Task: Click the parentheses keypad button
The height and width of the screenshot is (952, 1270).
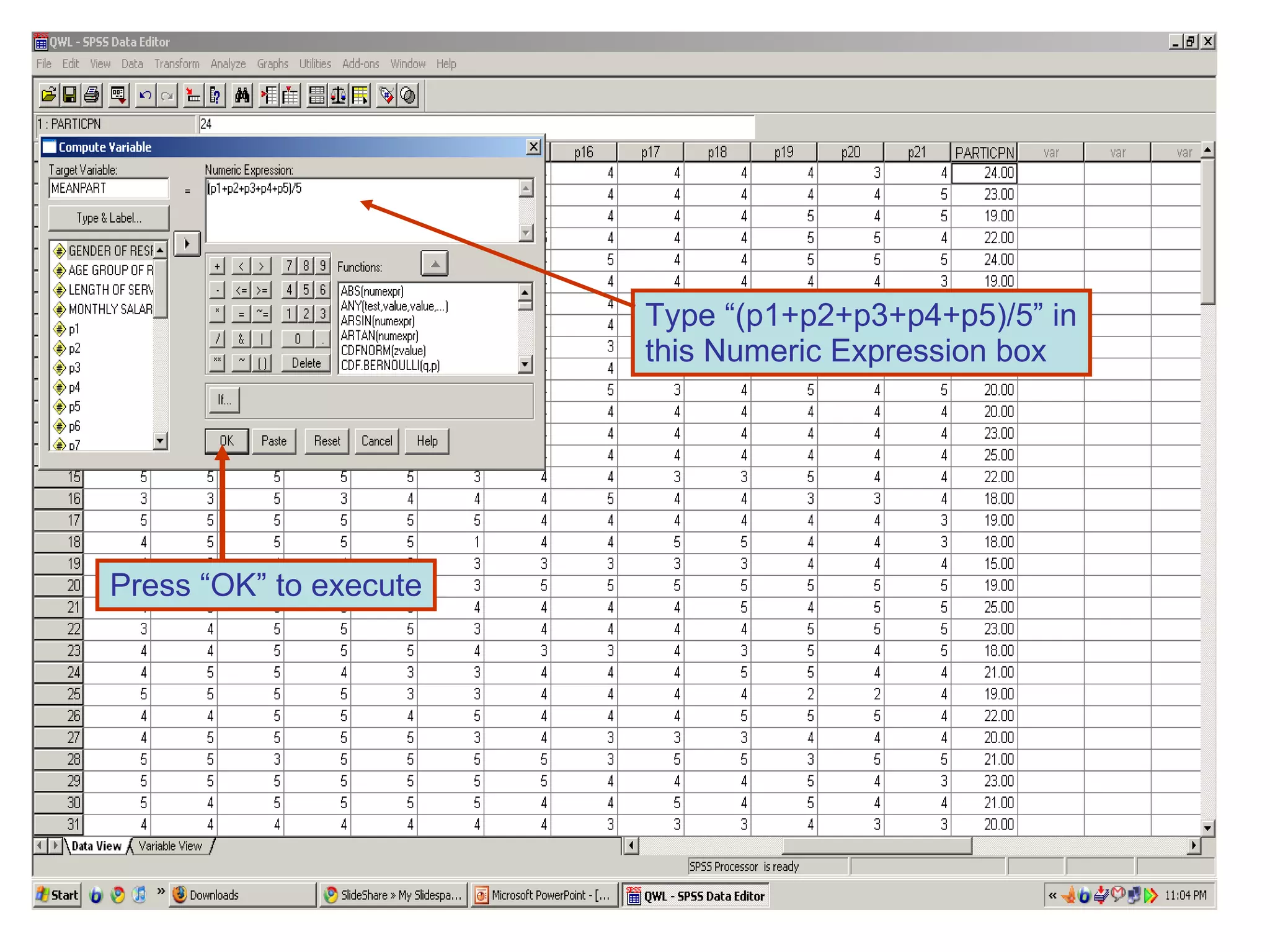Action: (x=262, y=363)
